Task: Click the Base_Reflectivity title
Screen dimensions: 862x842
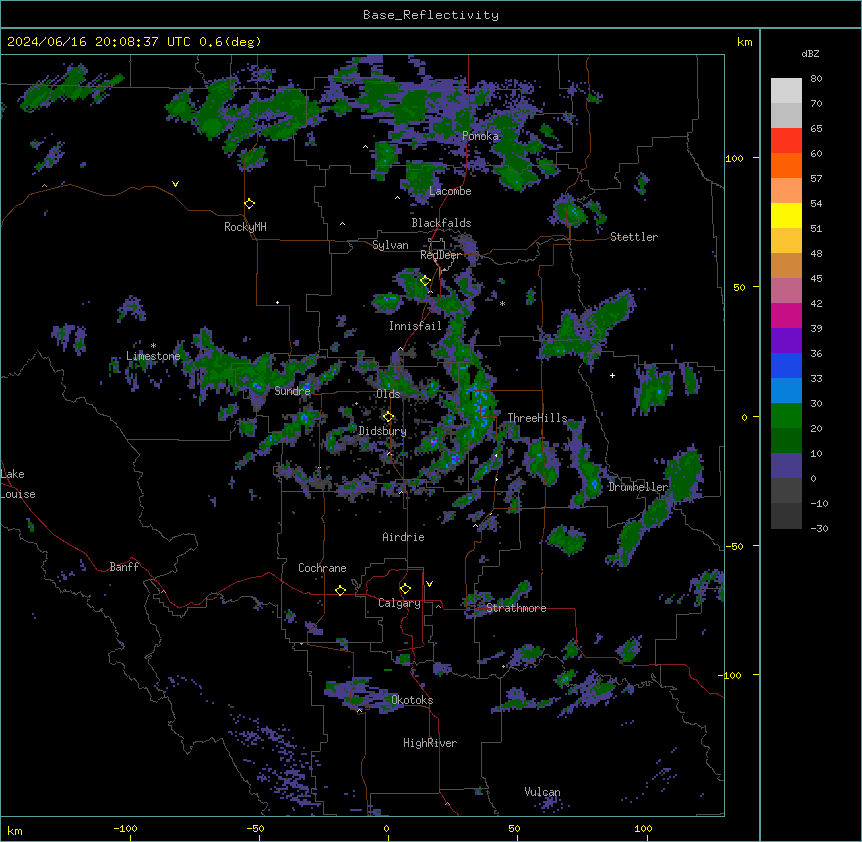Action: click(x=431, y=15)
